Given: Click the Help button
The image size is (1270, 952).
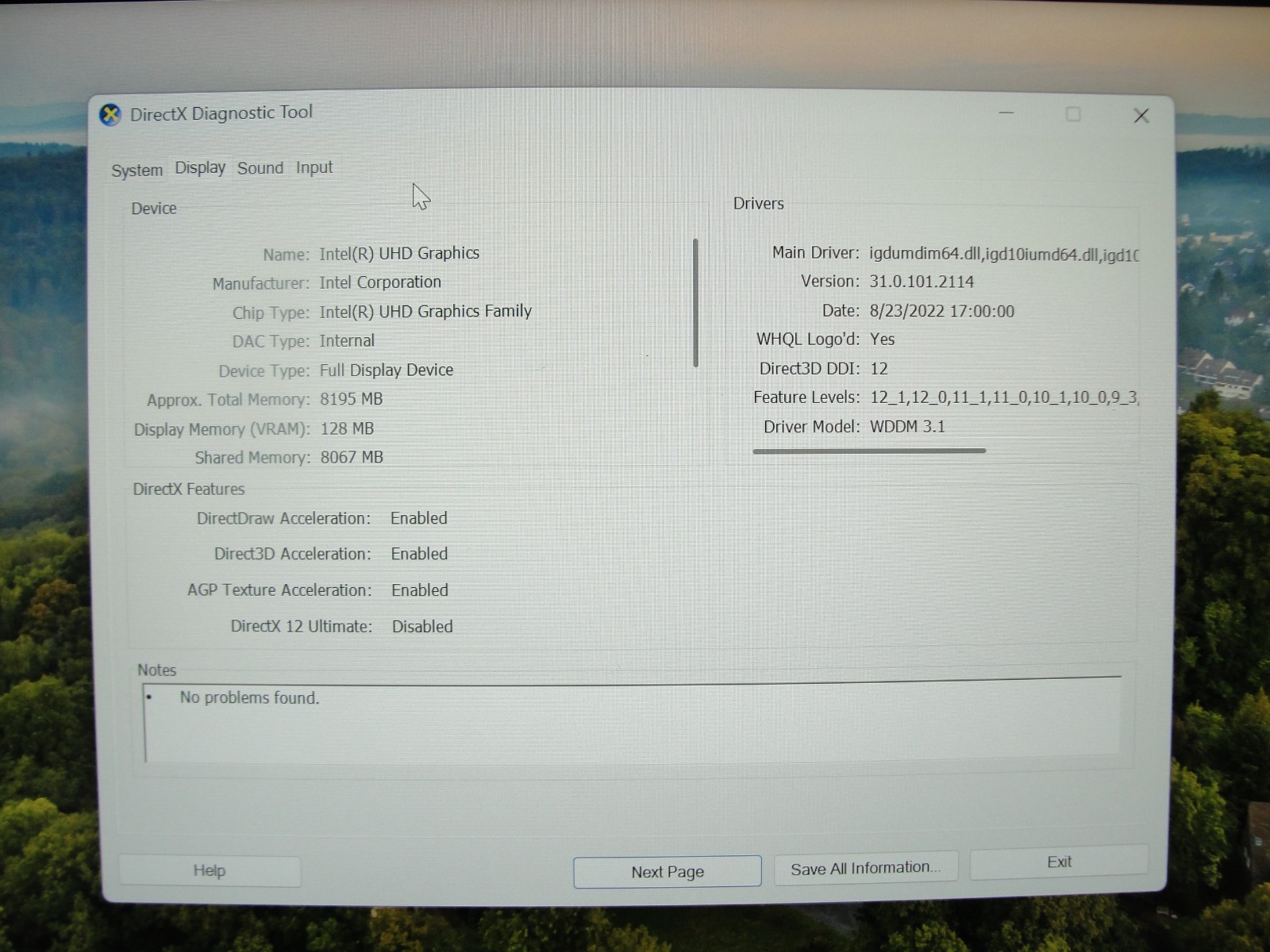Looking at the screenshot, I should [x=210, y=870].
